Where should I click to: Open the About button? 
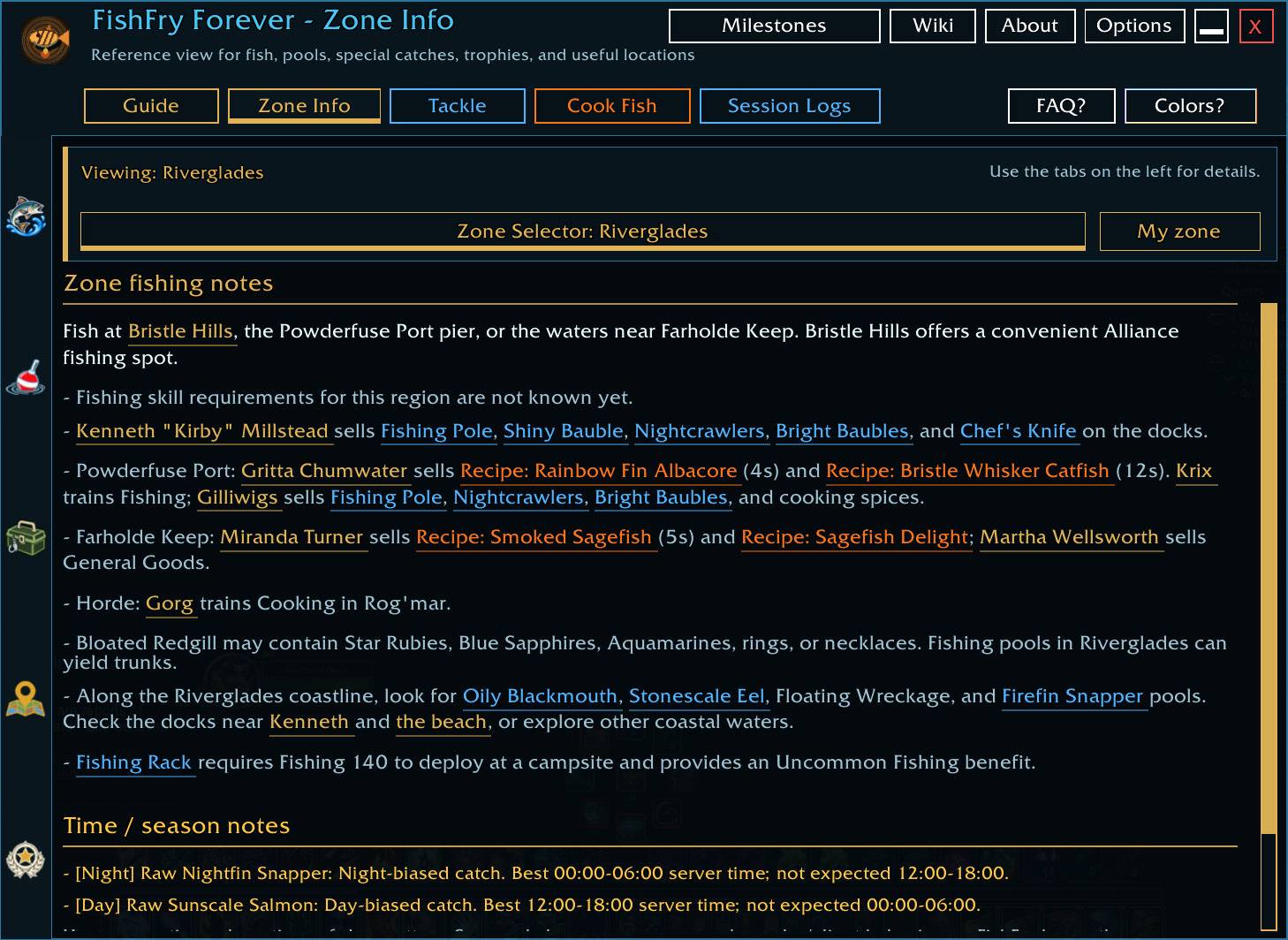pyautogui.click(x=1029, y=26)
